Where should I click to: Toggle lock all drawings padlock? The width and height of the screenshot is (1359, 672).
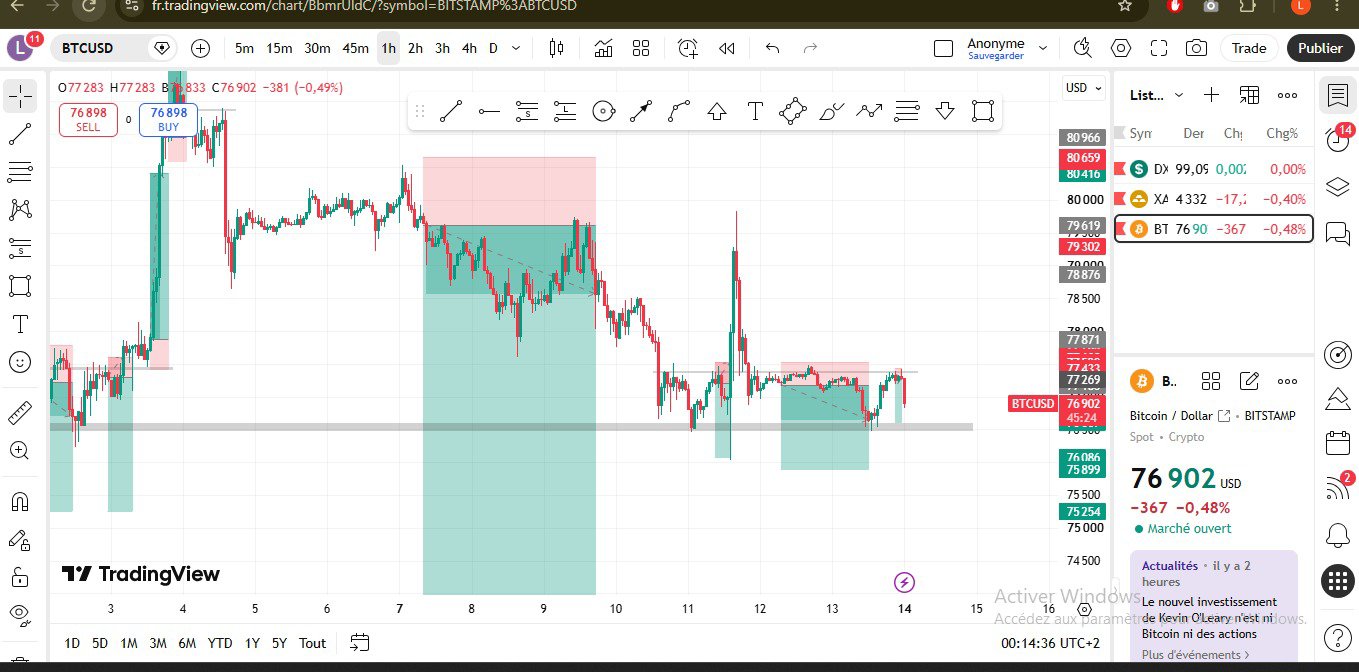(x=20, y=577)
